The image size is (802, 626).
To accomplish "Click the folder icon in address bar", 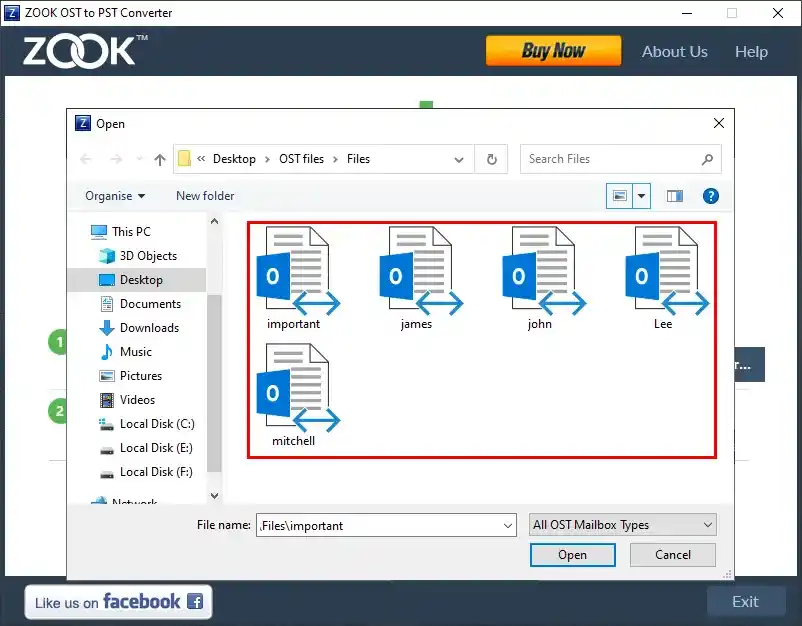I will (184, 159).
